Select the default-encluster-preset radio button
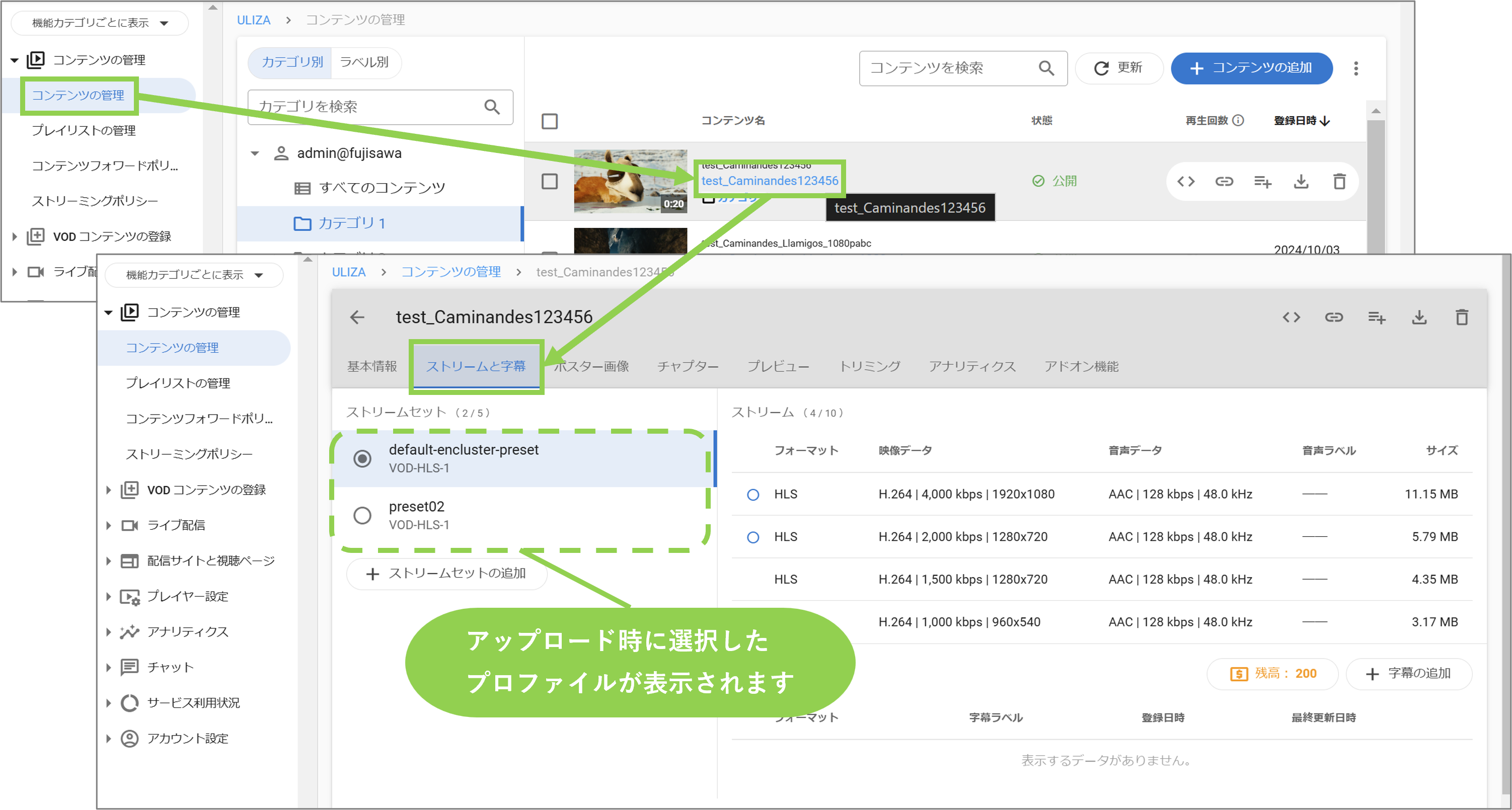Screen dimensions: 1512x810 [362, 459]
